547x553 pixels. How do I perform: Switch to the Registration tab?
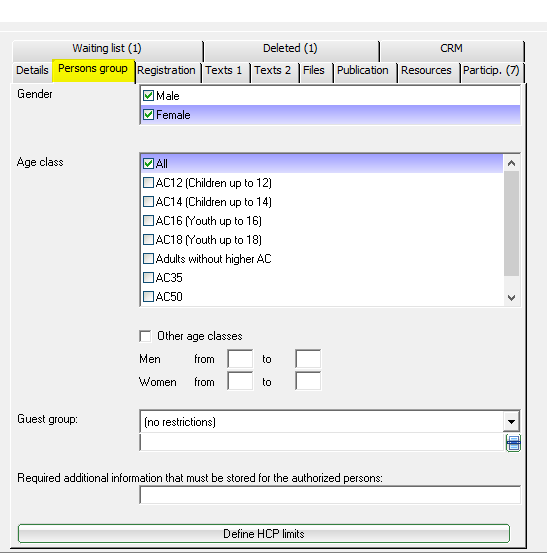(166, 71)
